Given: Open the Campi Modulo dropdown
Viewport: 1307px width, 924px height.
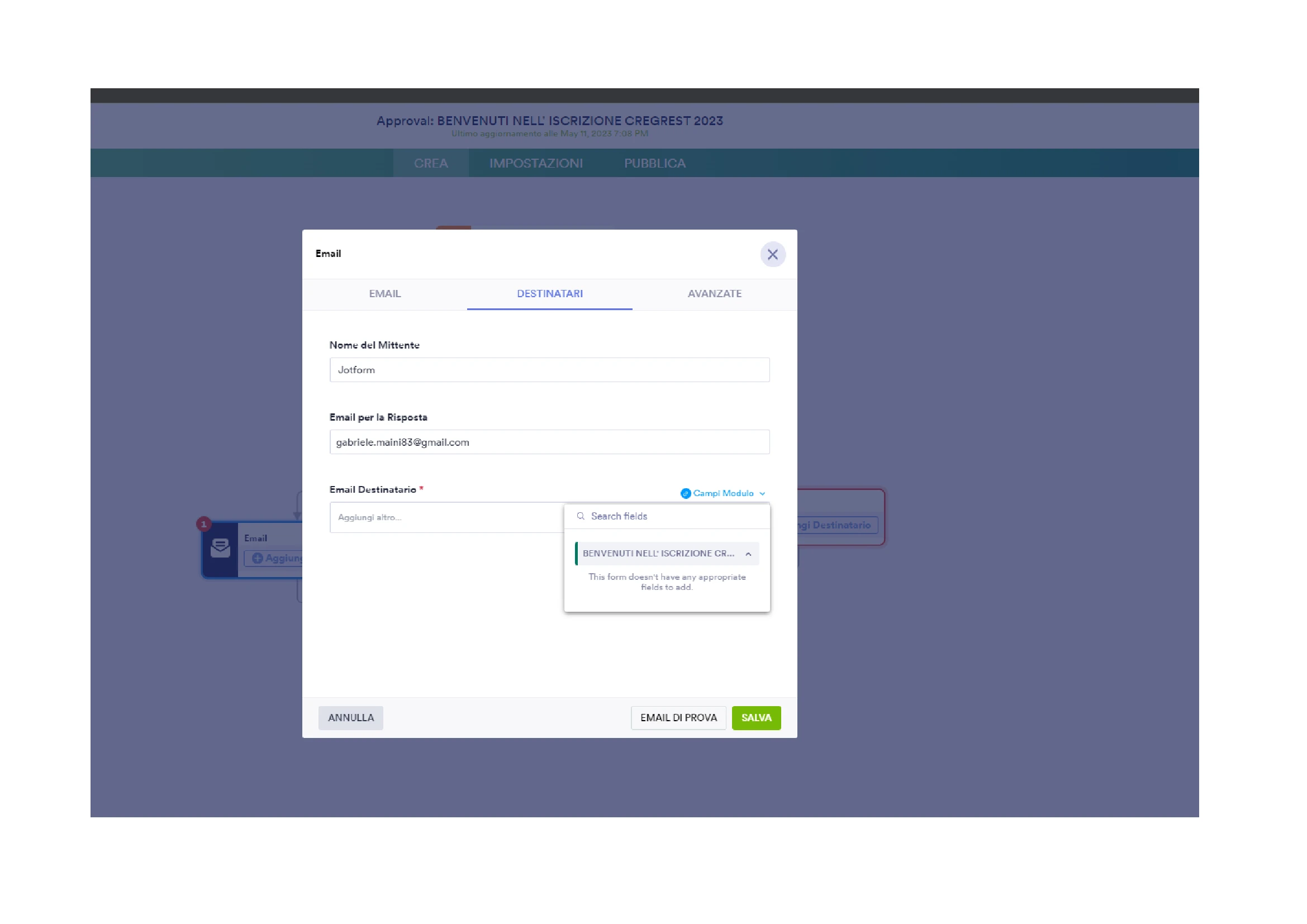Looking at the screenshot, I should click(723, 493).
